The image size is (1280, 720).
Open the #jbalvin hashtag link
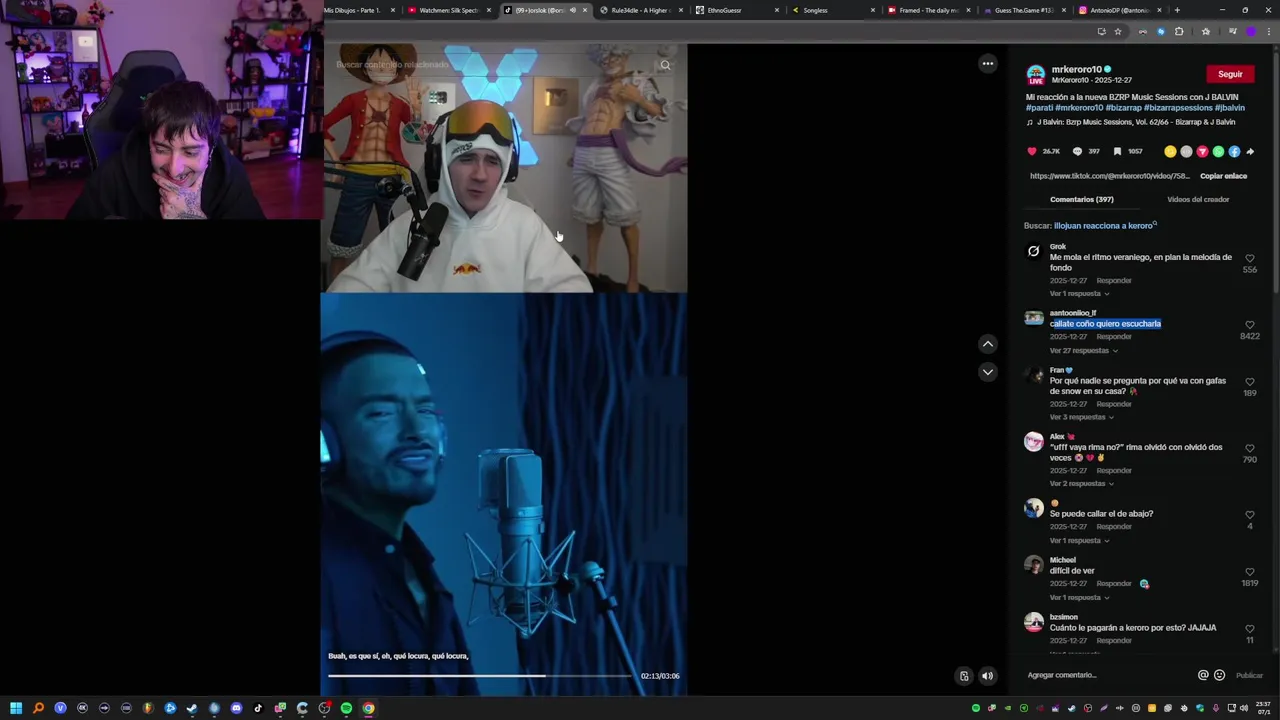(x=1230, y=108)
